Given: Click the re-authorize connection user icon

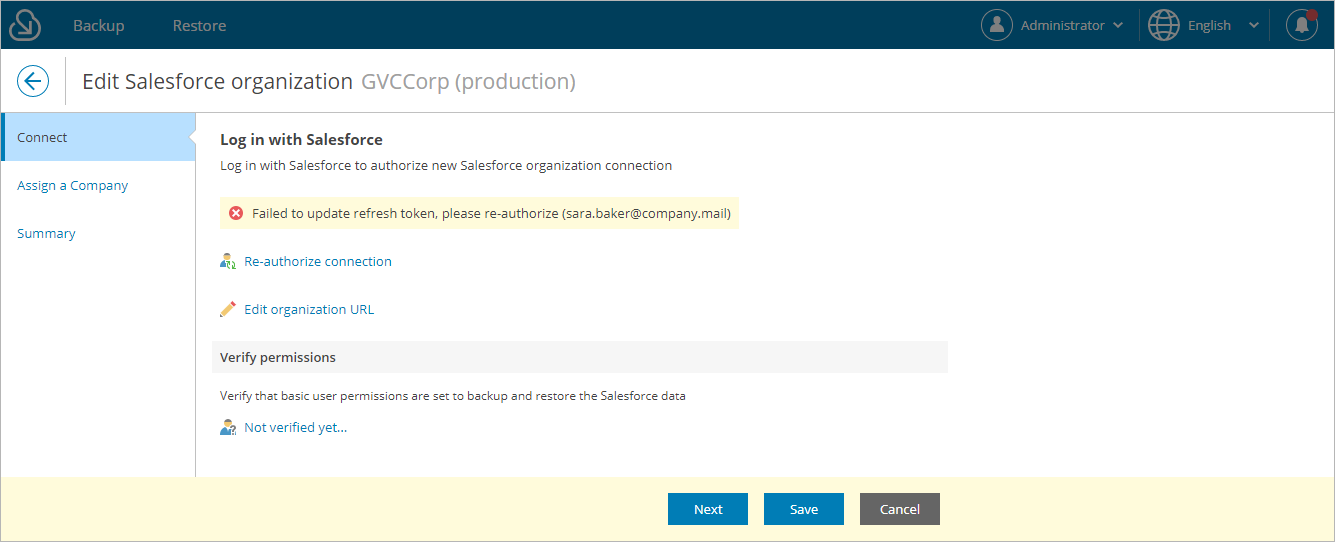Looking at the screenshot, I should point(228,262).
